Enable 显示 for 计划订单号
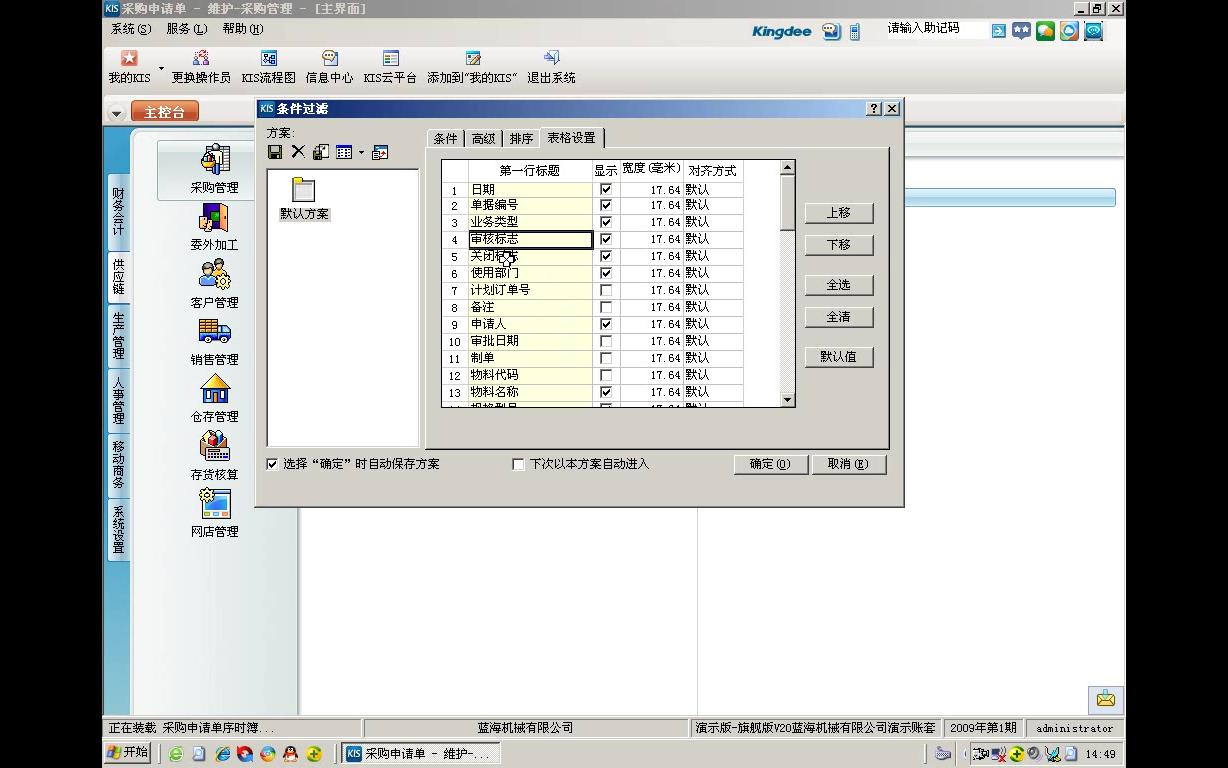 (605, 289)
